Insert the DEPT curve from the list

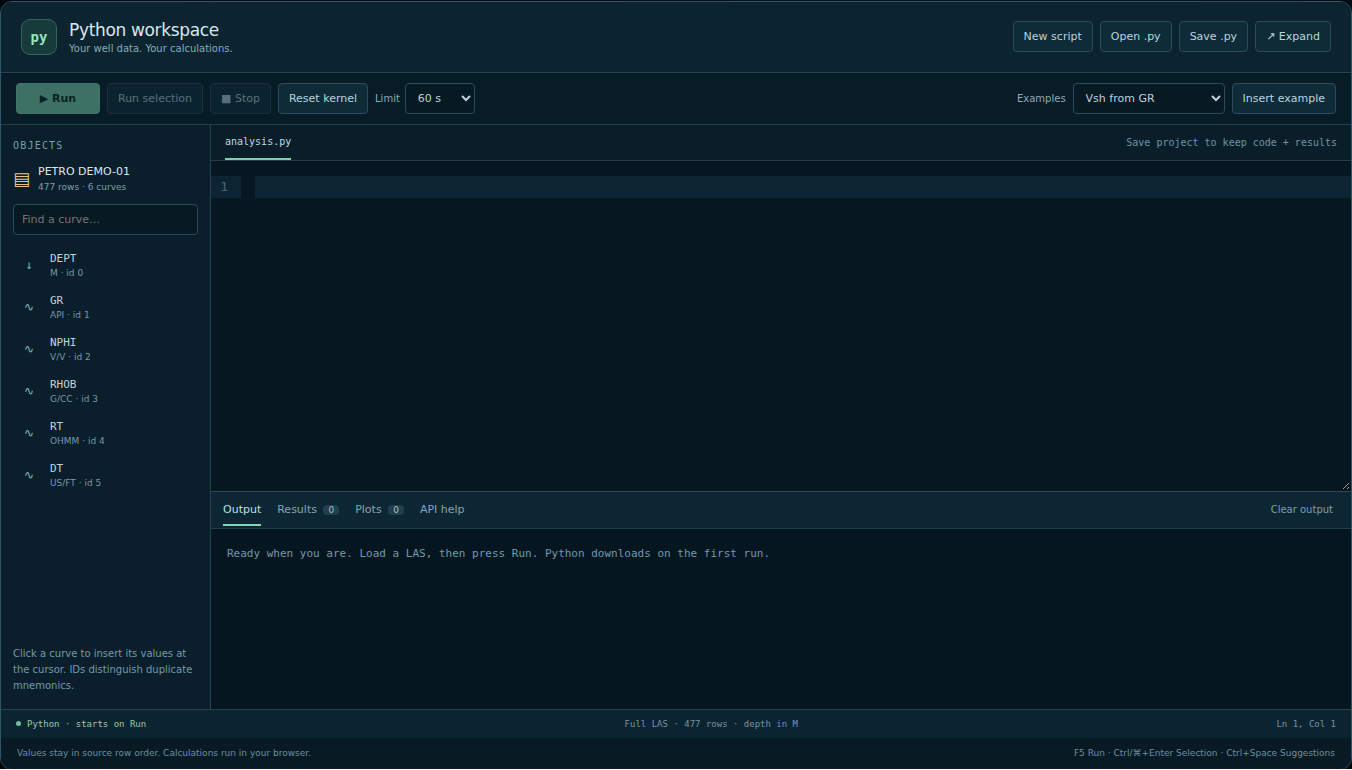click(105, 265)
